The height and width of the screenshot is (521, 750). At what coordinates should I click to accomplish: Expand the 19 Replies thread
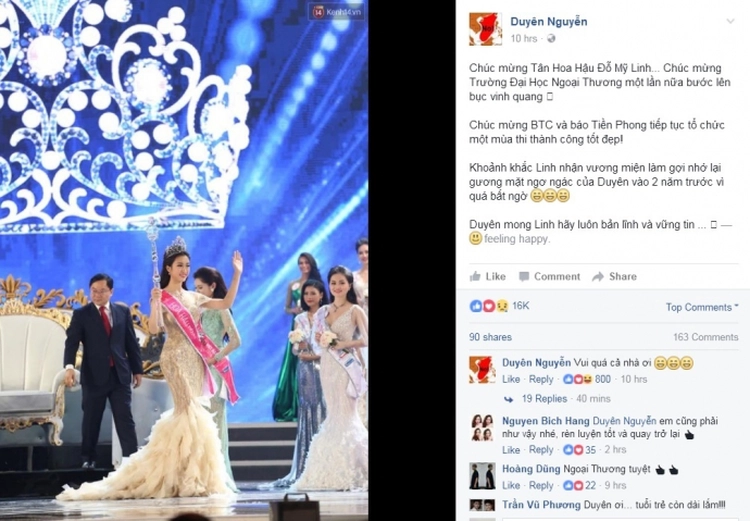point(544,399)
